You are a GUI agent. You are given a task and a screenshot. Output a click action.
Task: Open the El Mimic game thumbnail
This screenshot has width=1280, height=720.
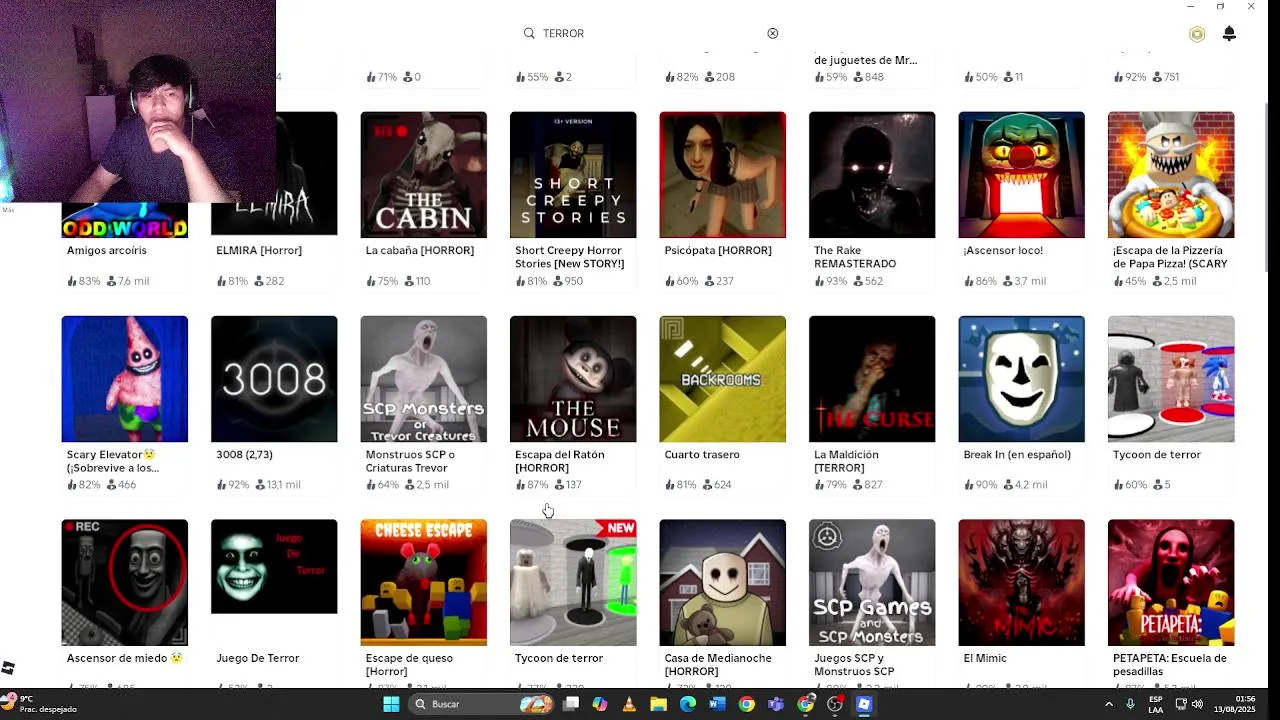(x=1021, y=582)
